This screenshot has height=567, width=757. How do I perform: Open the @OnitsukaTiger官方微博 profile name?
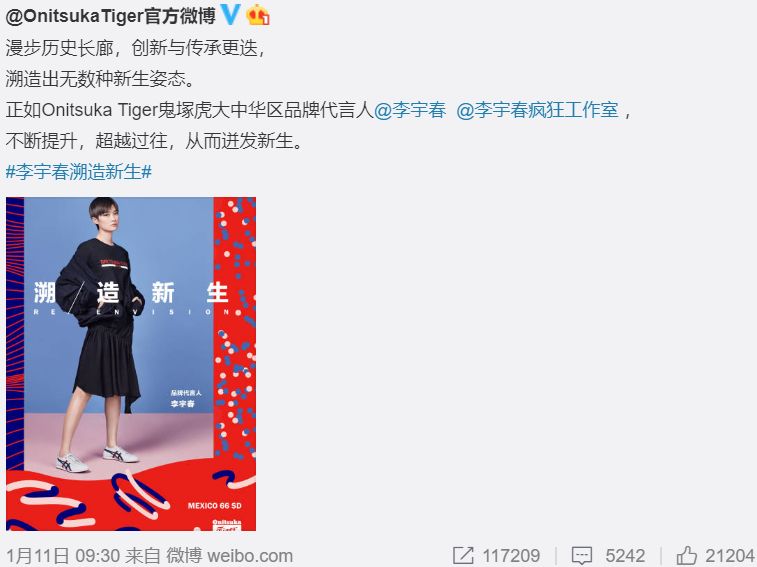point(111,16)
